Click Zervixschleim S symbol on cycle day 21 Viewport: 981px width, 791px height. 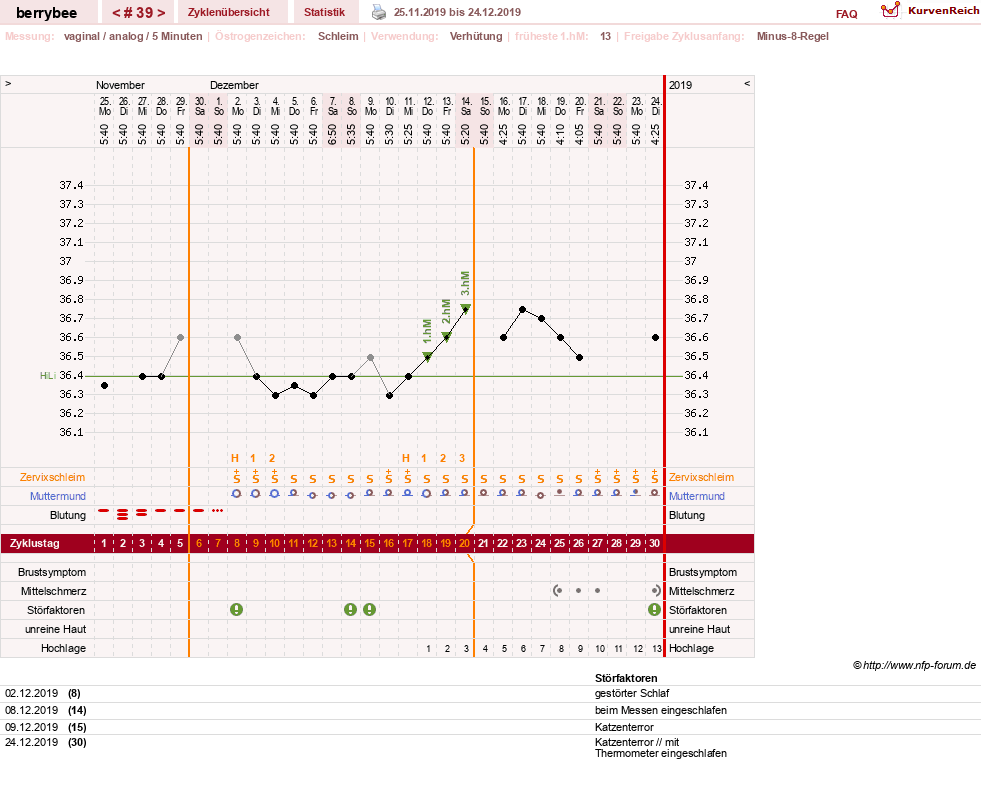click(484, 479)
